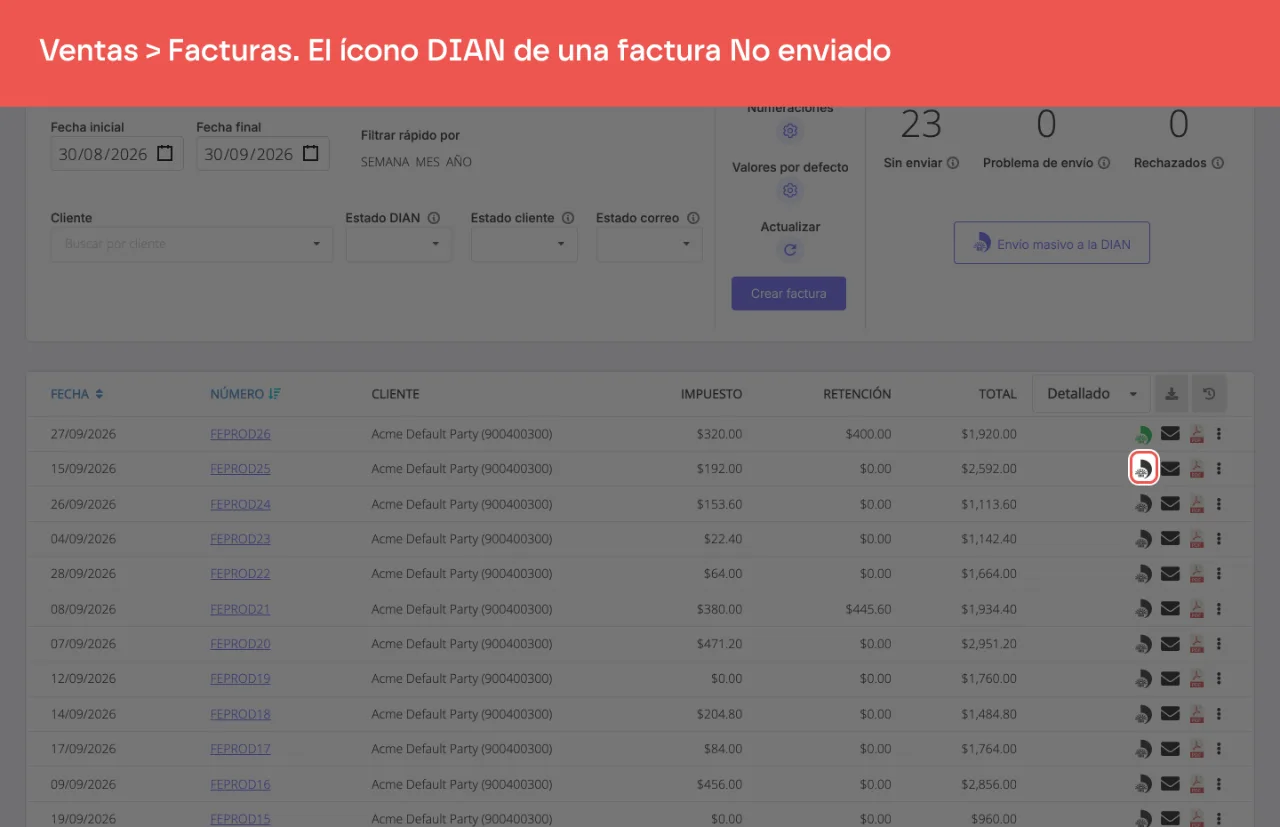
Task: Sort table by NÚMERO column
Action: [x=245, y=394]
